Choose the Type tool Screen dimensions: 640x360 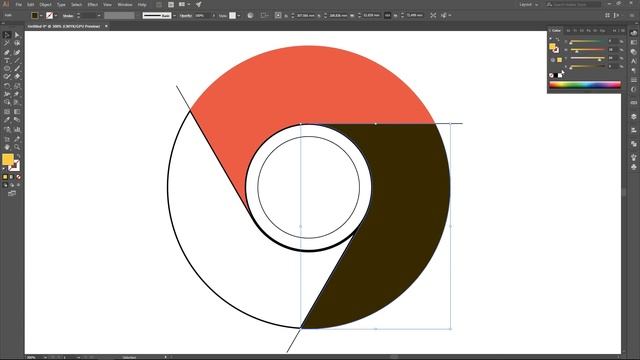click(7, 60)
